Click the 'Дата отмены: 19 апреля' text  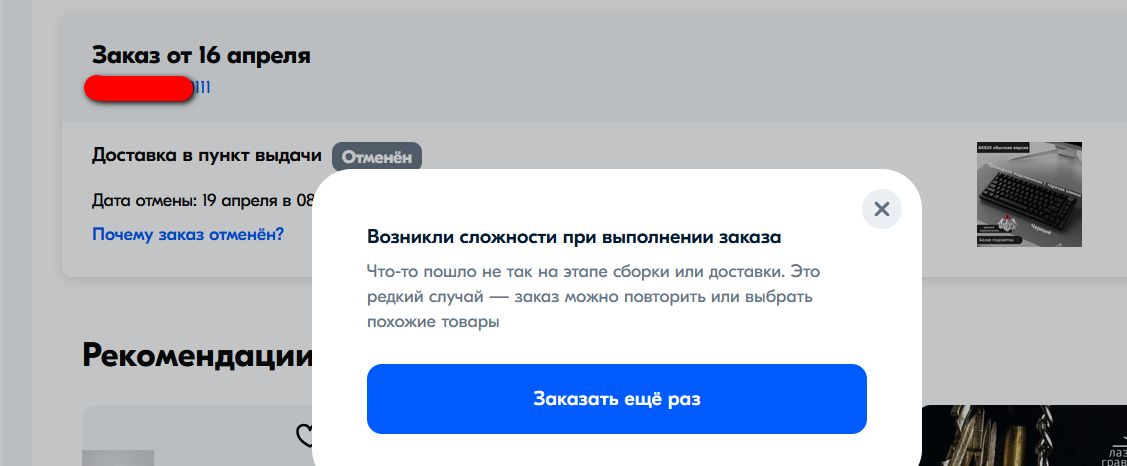tap(190, 200)
